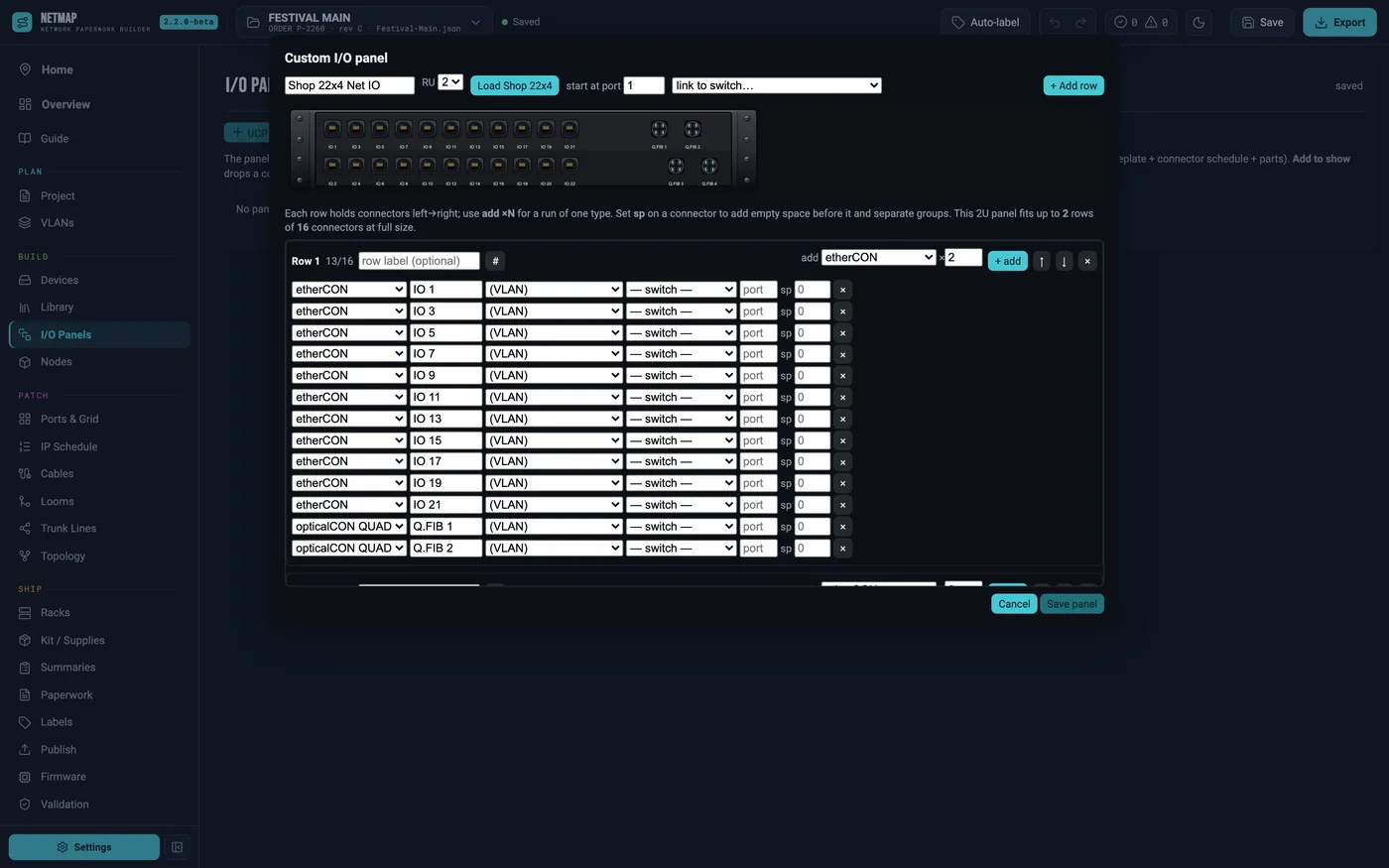Delete Row 1 with the × button

[1087, 261]
